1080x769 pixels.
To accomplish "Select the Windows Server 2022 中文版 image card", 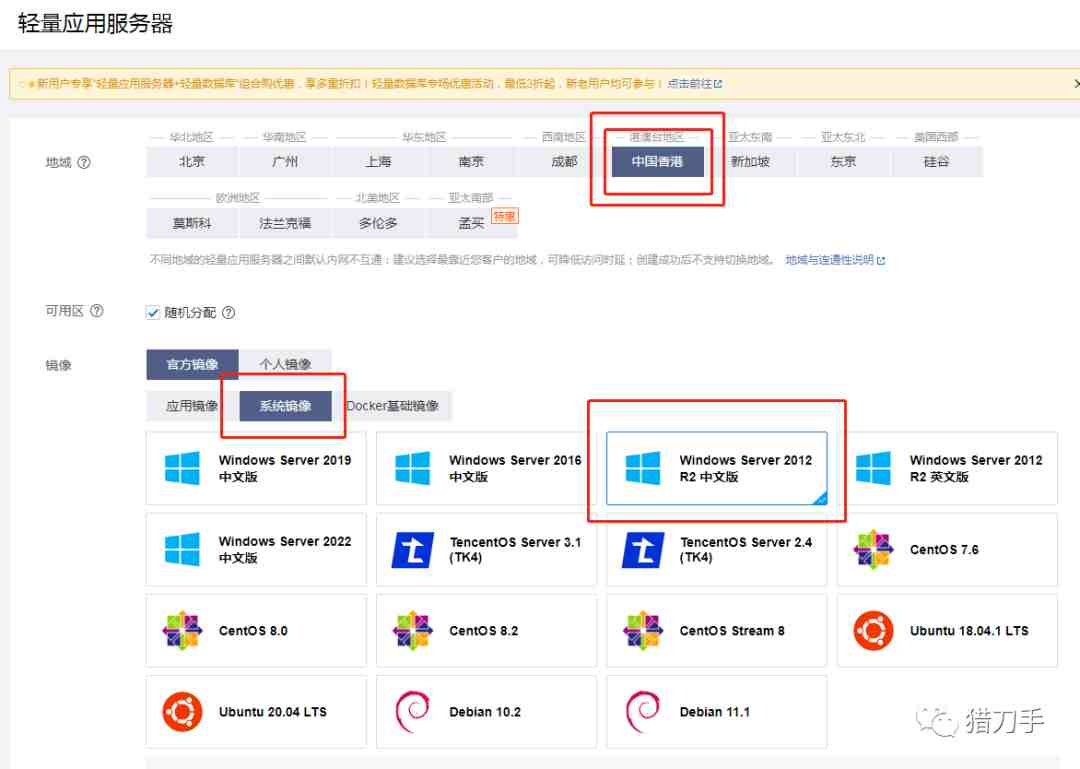I will click(x=256, y=549).
